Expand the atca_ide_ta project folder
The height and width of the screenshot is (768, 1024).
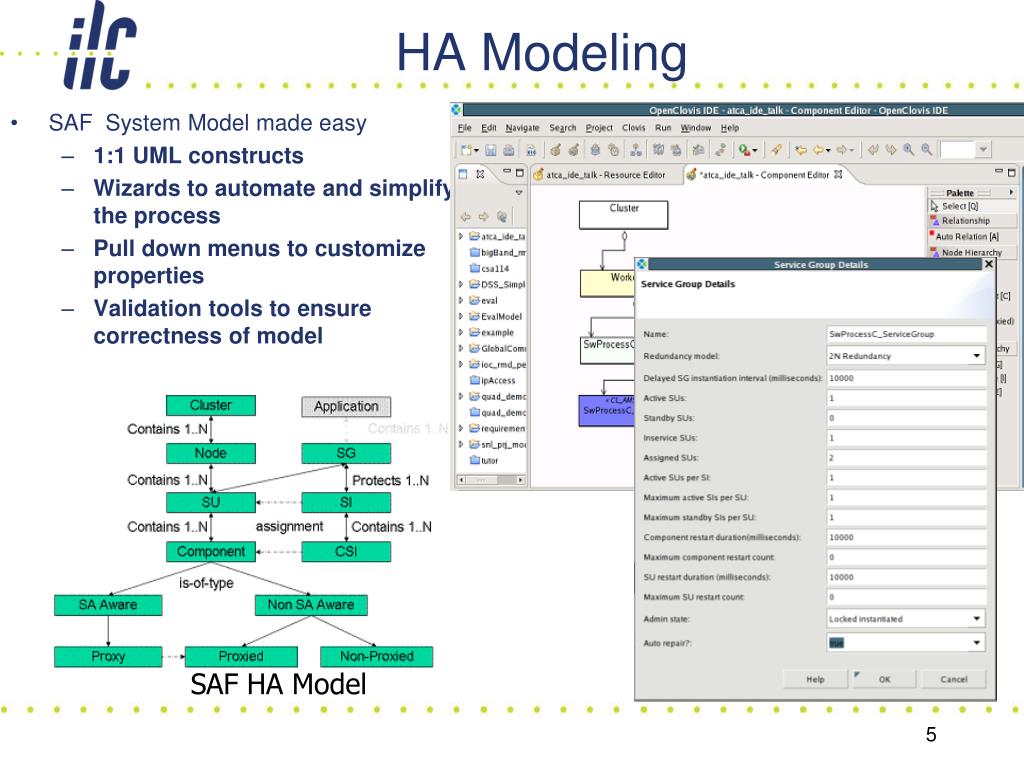point(461,236)
